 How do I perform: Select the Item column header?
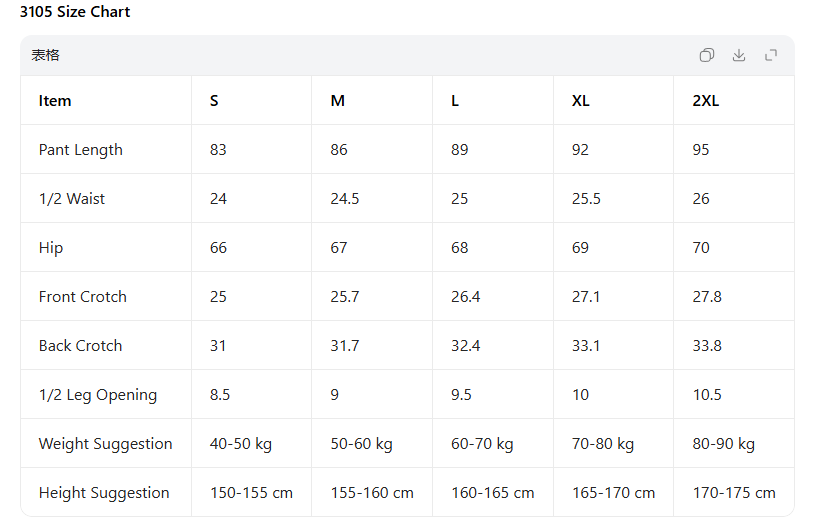(x=55, y=101)
